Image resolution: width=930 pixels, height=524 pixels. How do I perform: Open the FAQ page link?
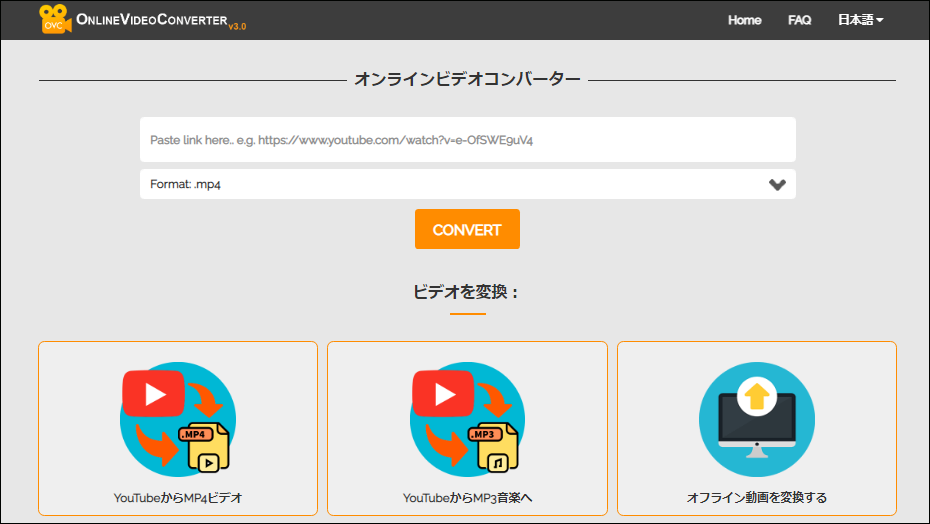click(799, 20)
